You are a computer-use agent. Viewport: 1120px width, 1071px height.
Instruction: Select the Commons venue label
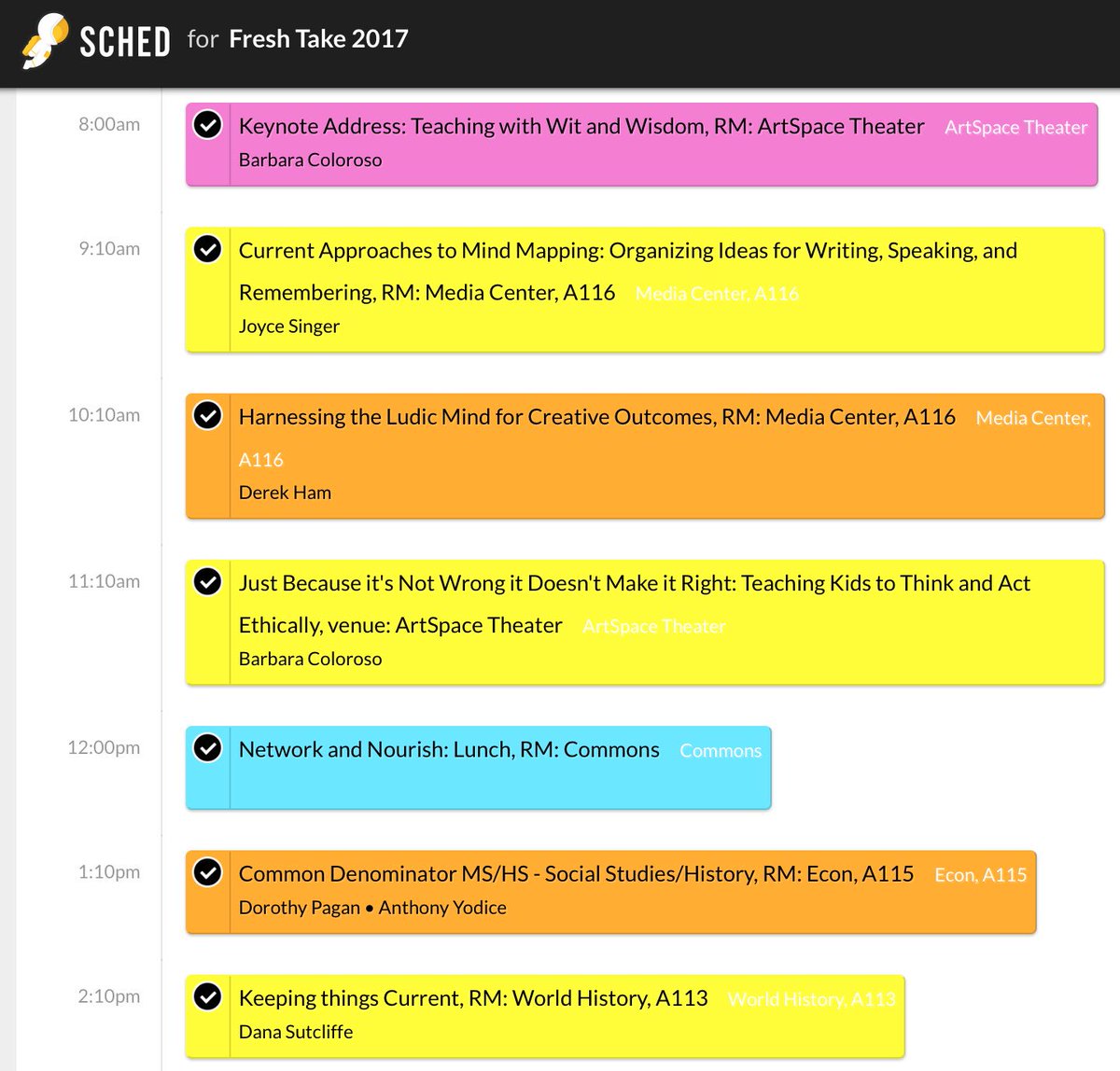click(721, 751)
